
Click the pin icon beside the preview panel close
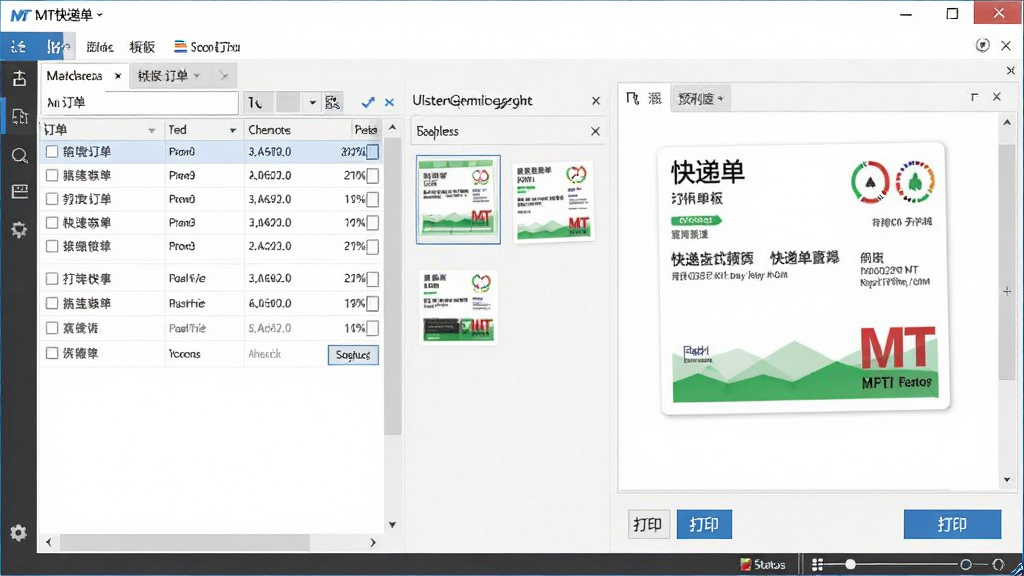[x=974, y=97]
